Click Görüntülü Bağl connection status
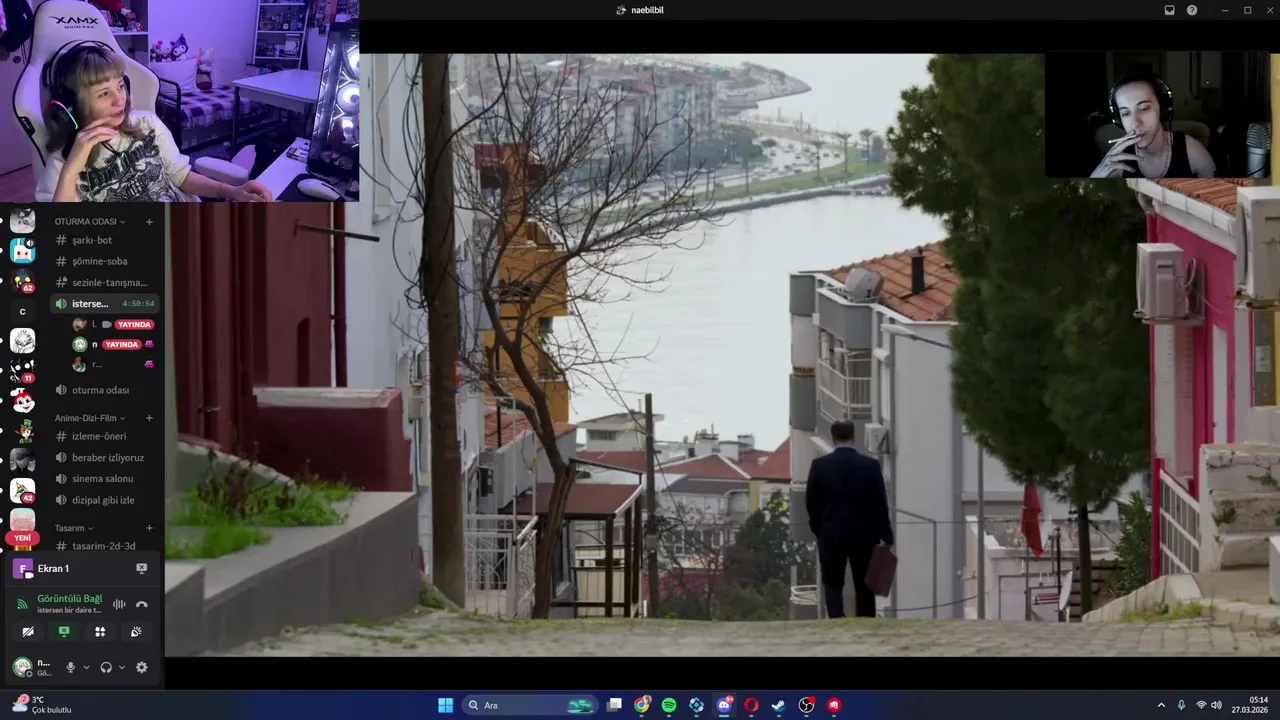The height and width of the screenshot is (720, 1280). (x=69, y=598)
